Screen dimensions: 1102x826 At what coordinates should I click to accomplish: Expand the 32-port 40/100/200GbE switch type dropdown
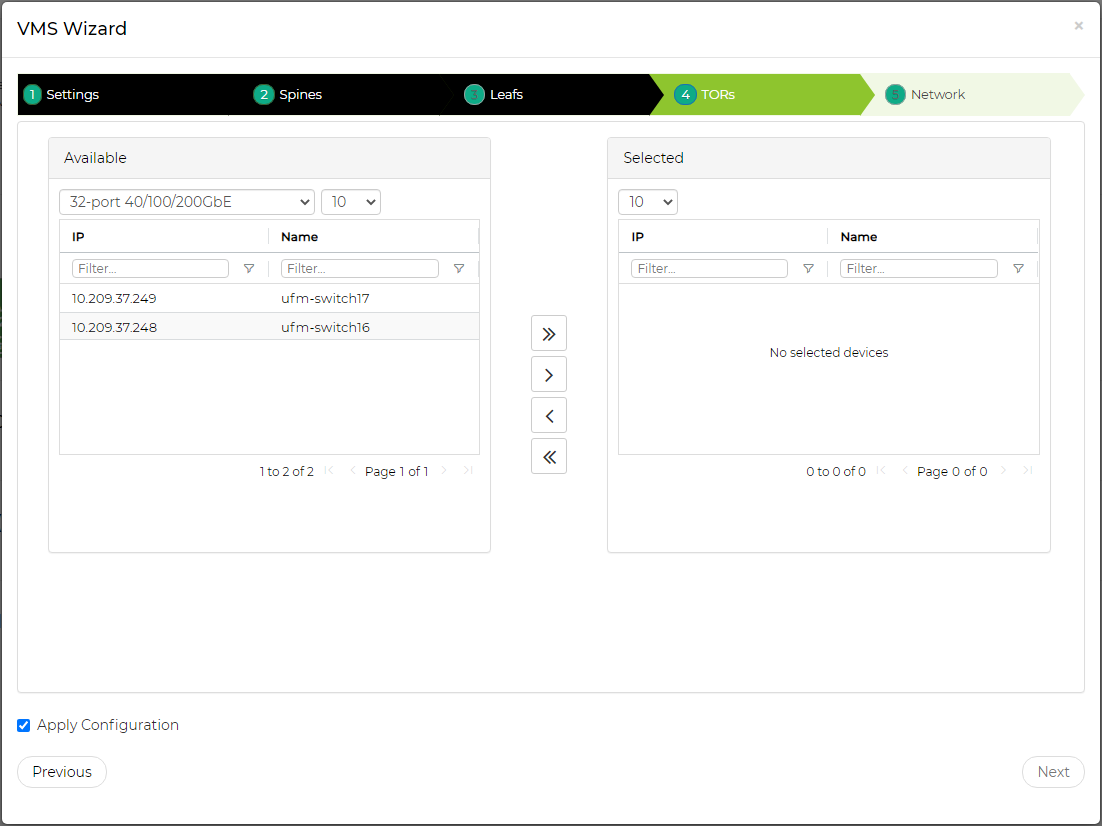(x=187, y=202)
